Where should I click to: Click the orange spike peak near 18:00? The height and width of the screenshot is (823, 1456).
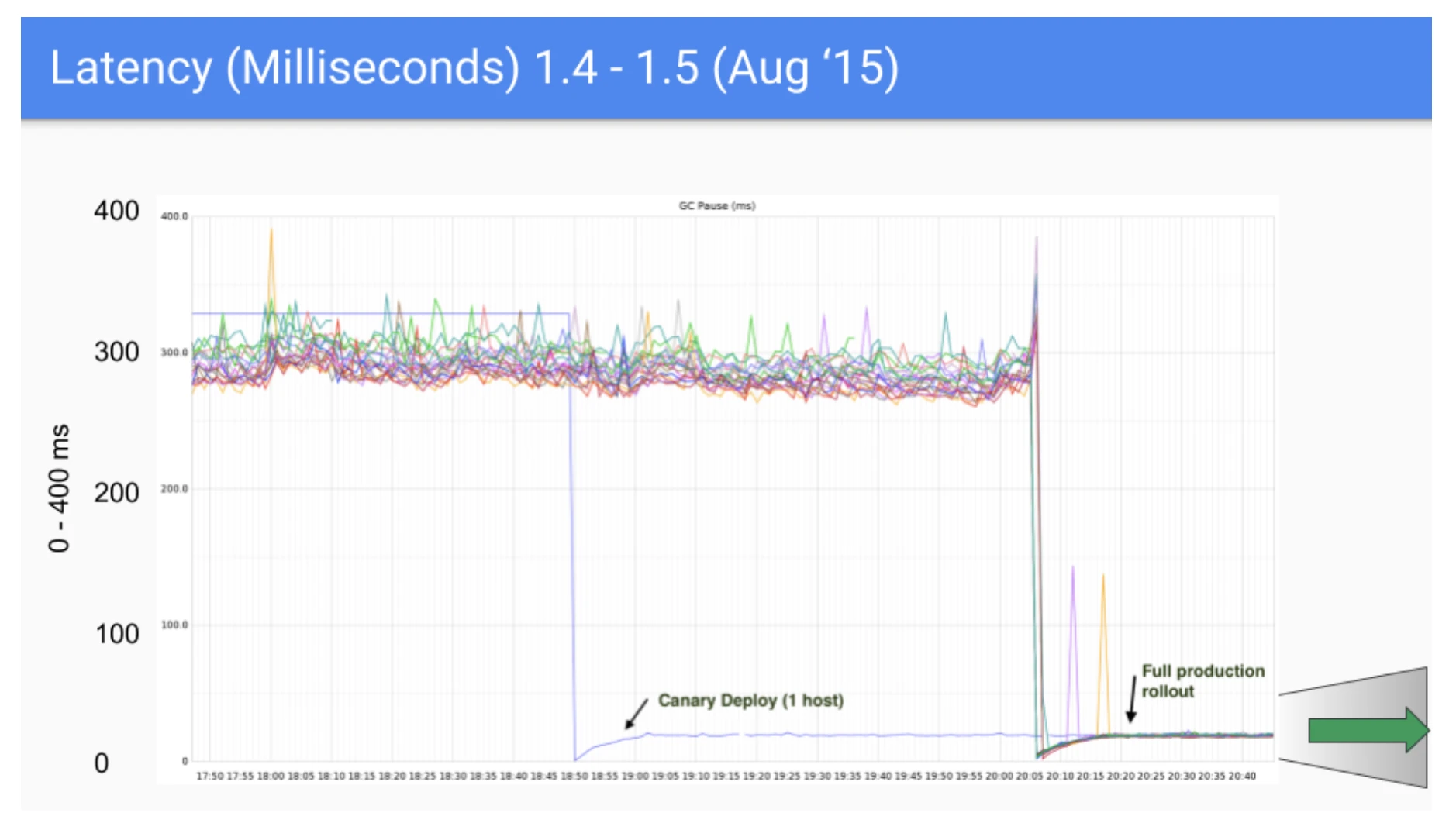pyautogui.click(x=271, y=231)
